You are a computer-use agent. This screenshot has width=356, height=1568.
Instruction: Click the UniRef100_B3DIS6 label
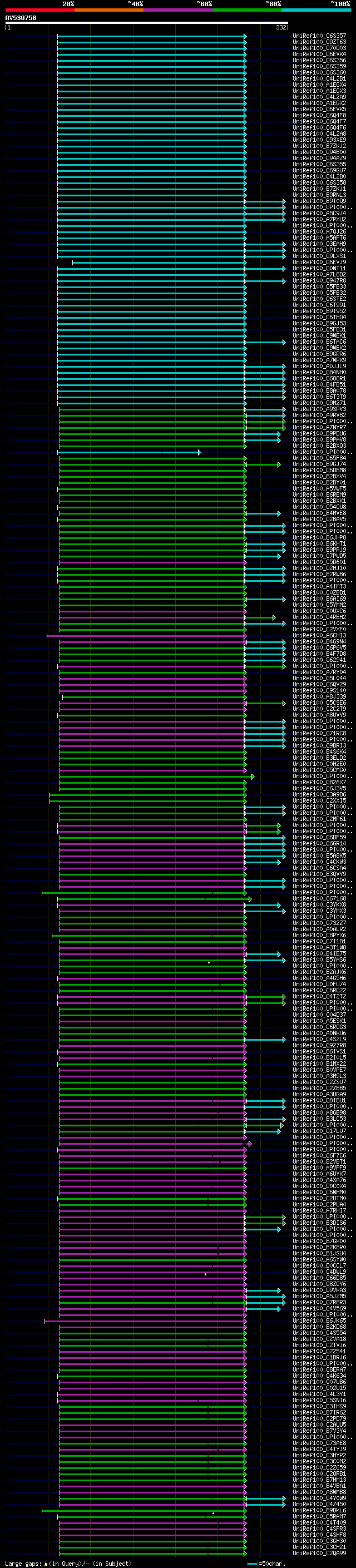319,1223
